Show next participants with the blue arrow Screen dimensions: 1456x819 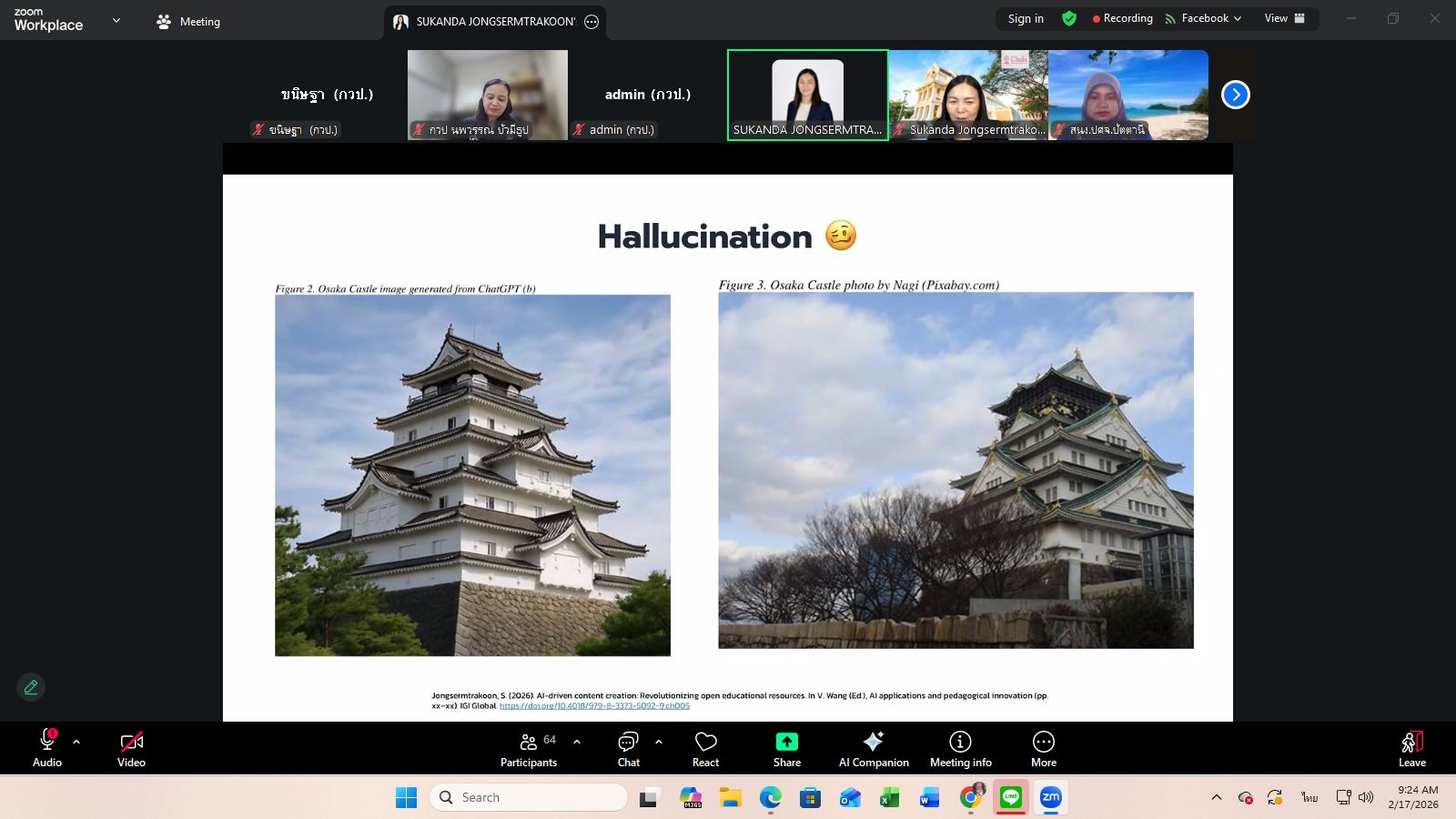point(1235,95)
